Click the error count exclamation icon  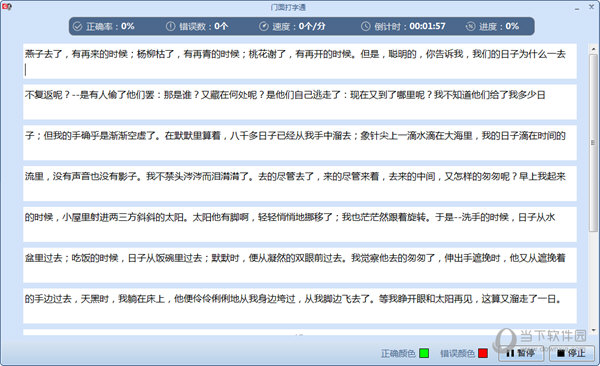point(170,26)
